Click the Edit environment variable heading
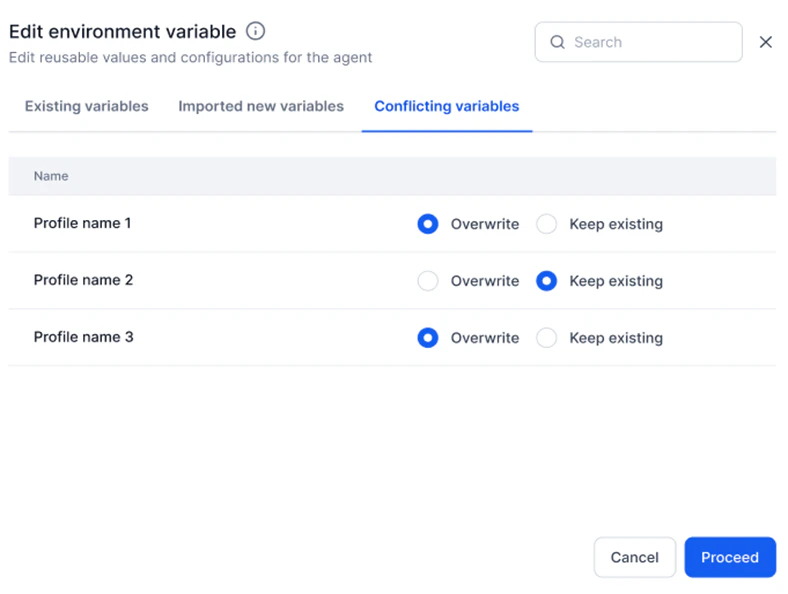Viewport: 788px width, 594px height. click(x=122, y=32)
